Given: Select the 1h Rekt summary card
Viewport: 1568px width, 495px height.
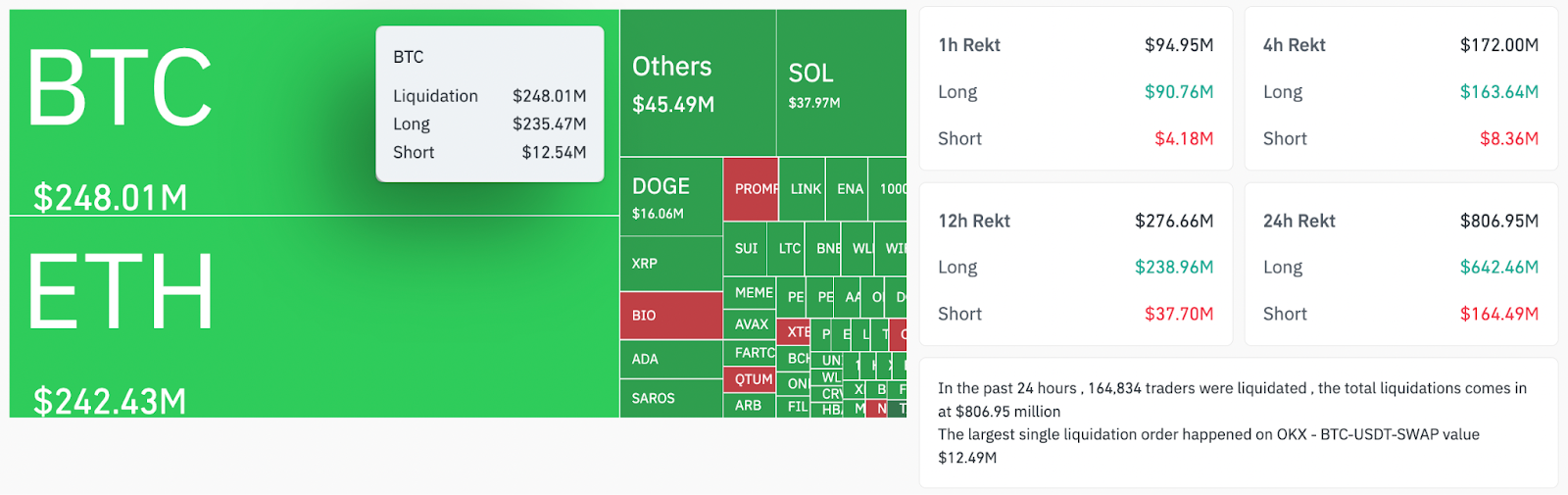Looking at the screenshot, I should point(1075,90).
